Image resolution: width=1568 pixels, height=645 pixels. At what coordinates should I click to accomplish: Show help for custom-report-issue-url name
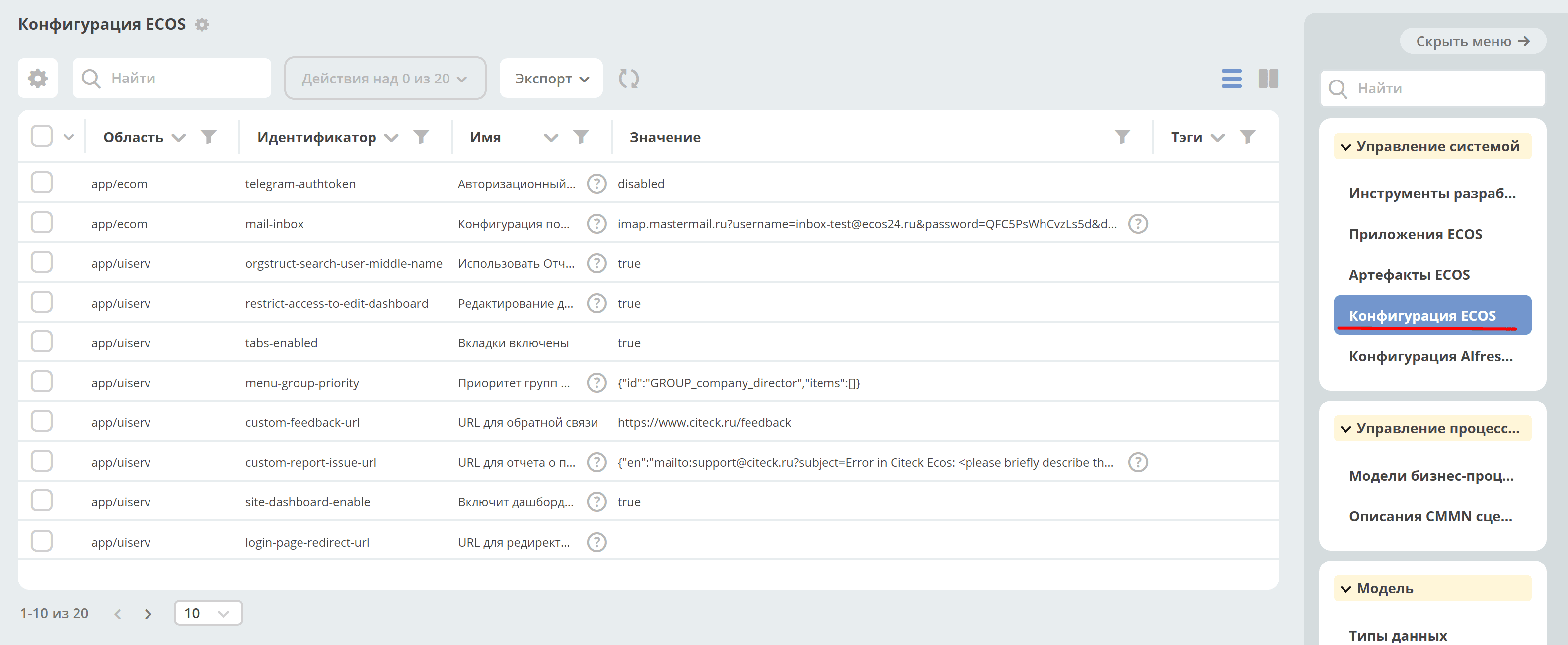pos(597,462)
